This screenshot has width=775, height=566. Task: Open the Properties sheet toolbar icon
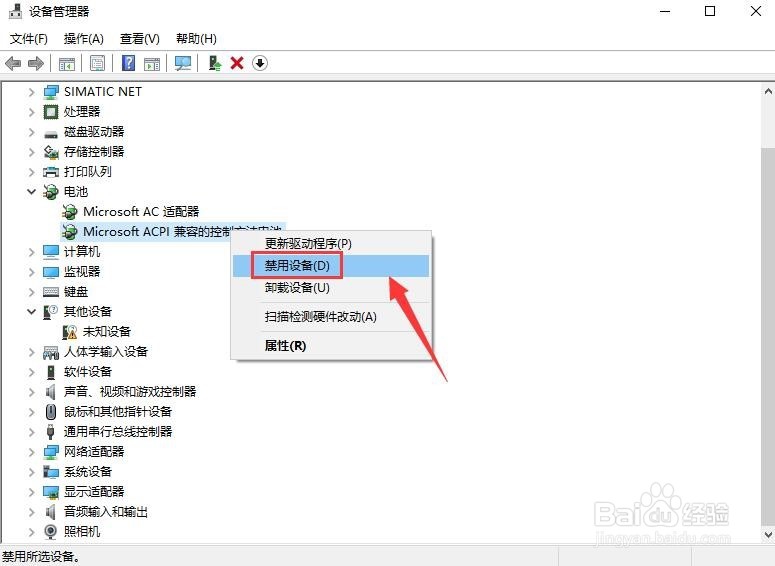97,63
